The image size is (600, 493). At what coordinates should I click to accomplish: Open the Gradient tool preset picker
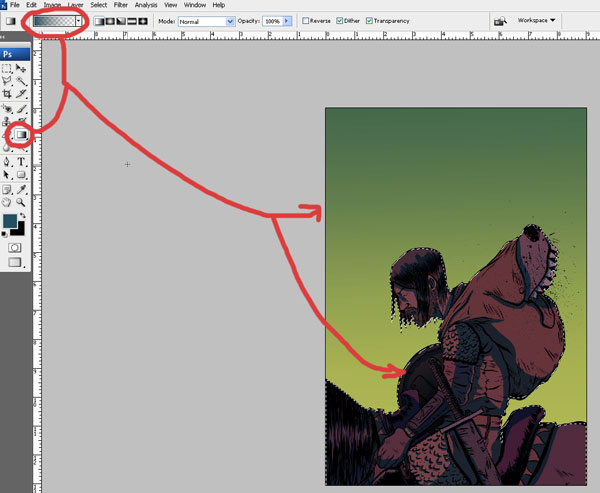tap(11, 21)
